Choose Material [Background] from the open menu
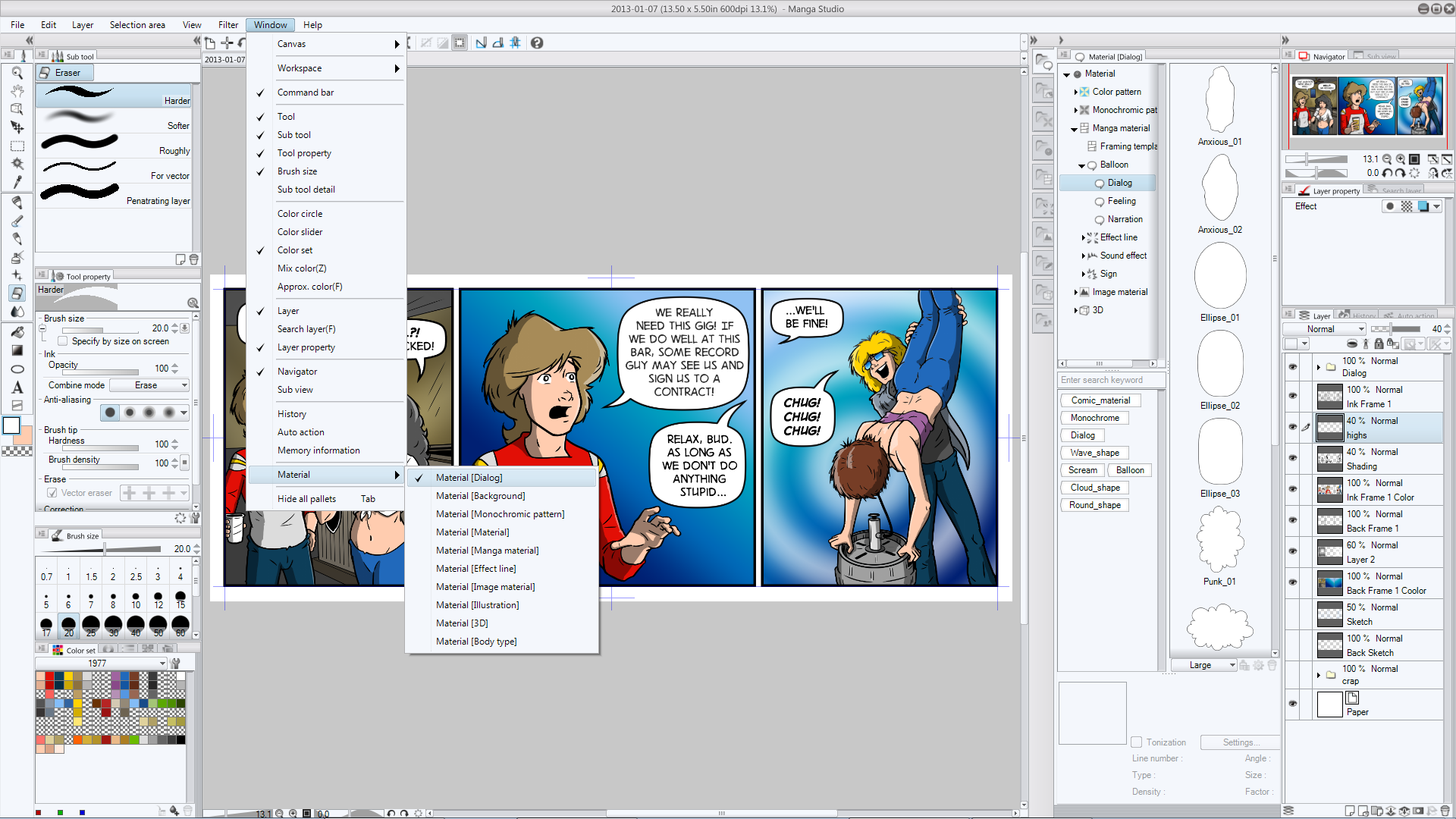Screen dimensions: 1456x819 coord(481,495)
